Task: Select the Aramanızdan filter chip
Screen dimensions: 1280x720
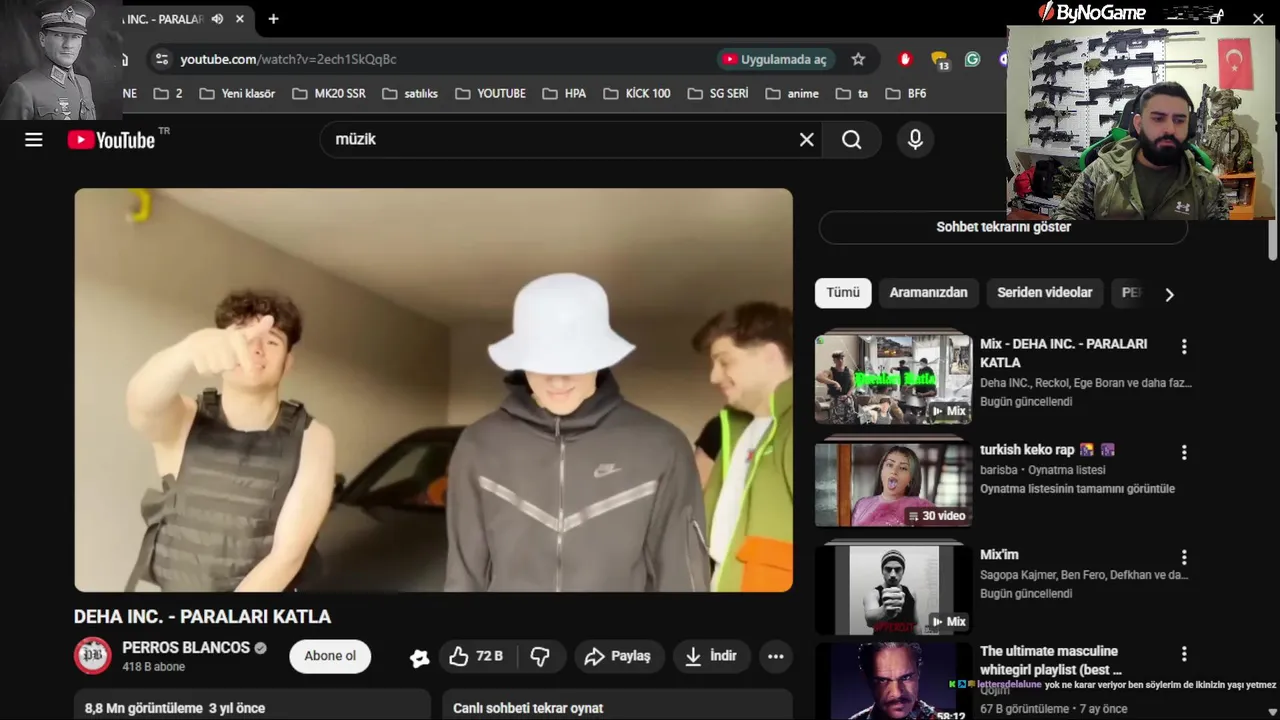Action: [929, 293]
